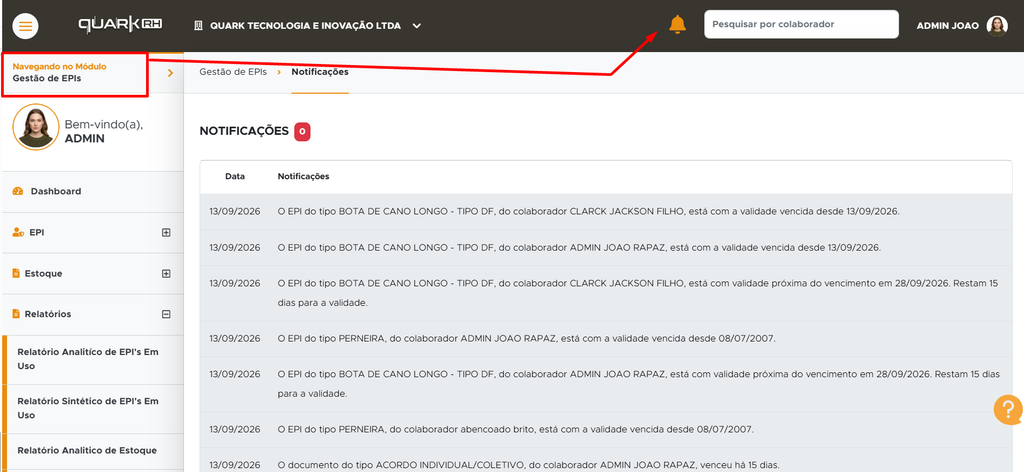Click the ADMIN JOAO avatar in header

click(x=997, y=25)
